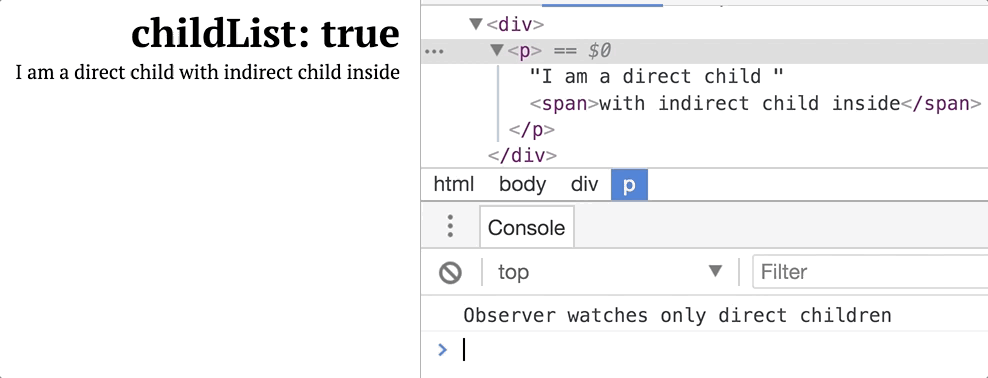Select div in the breadcrumb bar
This screenshot has width=988, height=378.
tap(584, 185)
